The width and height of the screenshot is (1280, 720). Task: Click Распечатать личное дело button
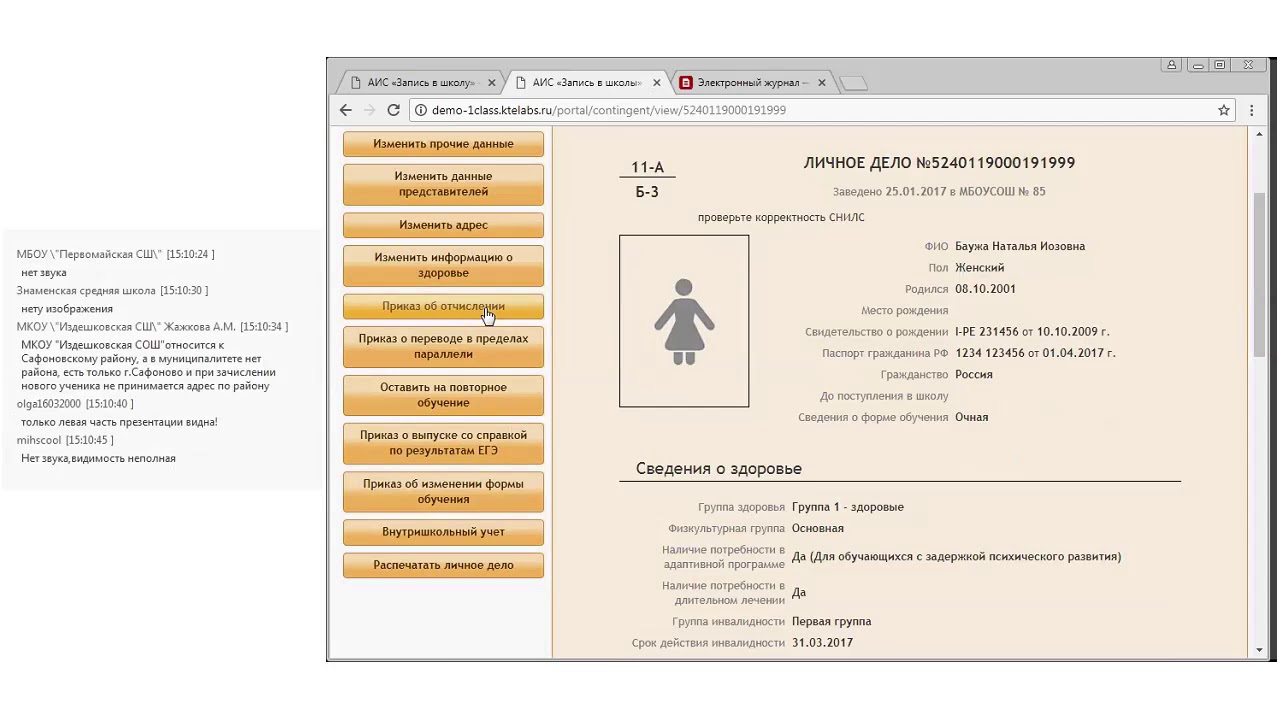click(x=443, y=565)
